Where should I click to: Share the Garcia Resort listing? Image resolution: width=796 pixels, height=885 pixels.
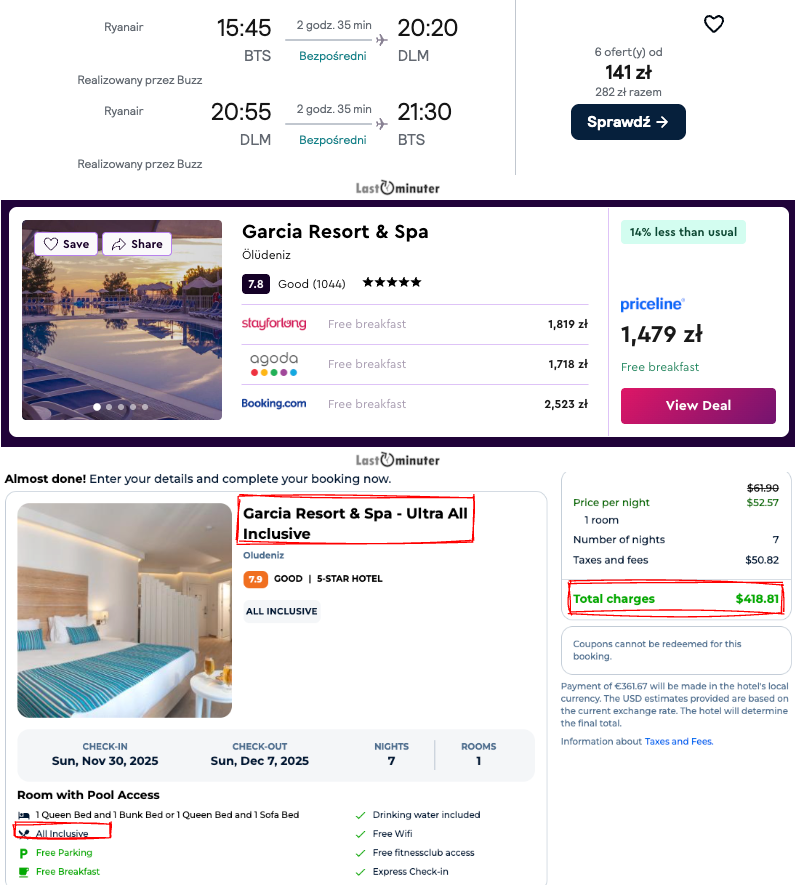click(x=136, y=244)
